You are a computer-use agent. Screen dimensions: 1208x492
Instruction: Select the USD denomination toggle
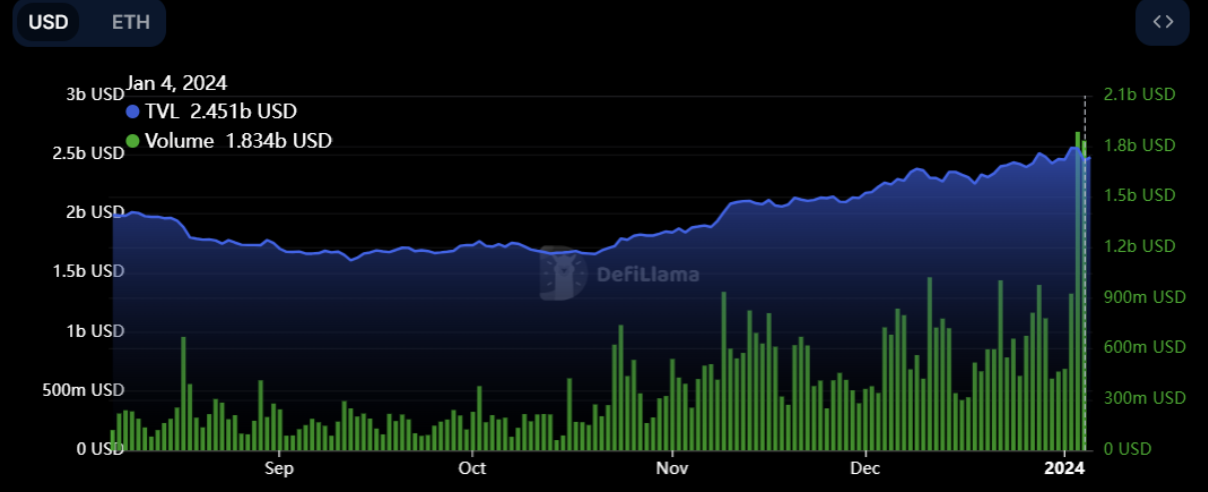[x=48, y=22]
